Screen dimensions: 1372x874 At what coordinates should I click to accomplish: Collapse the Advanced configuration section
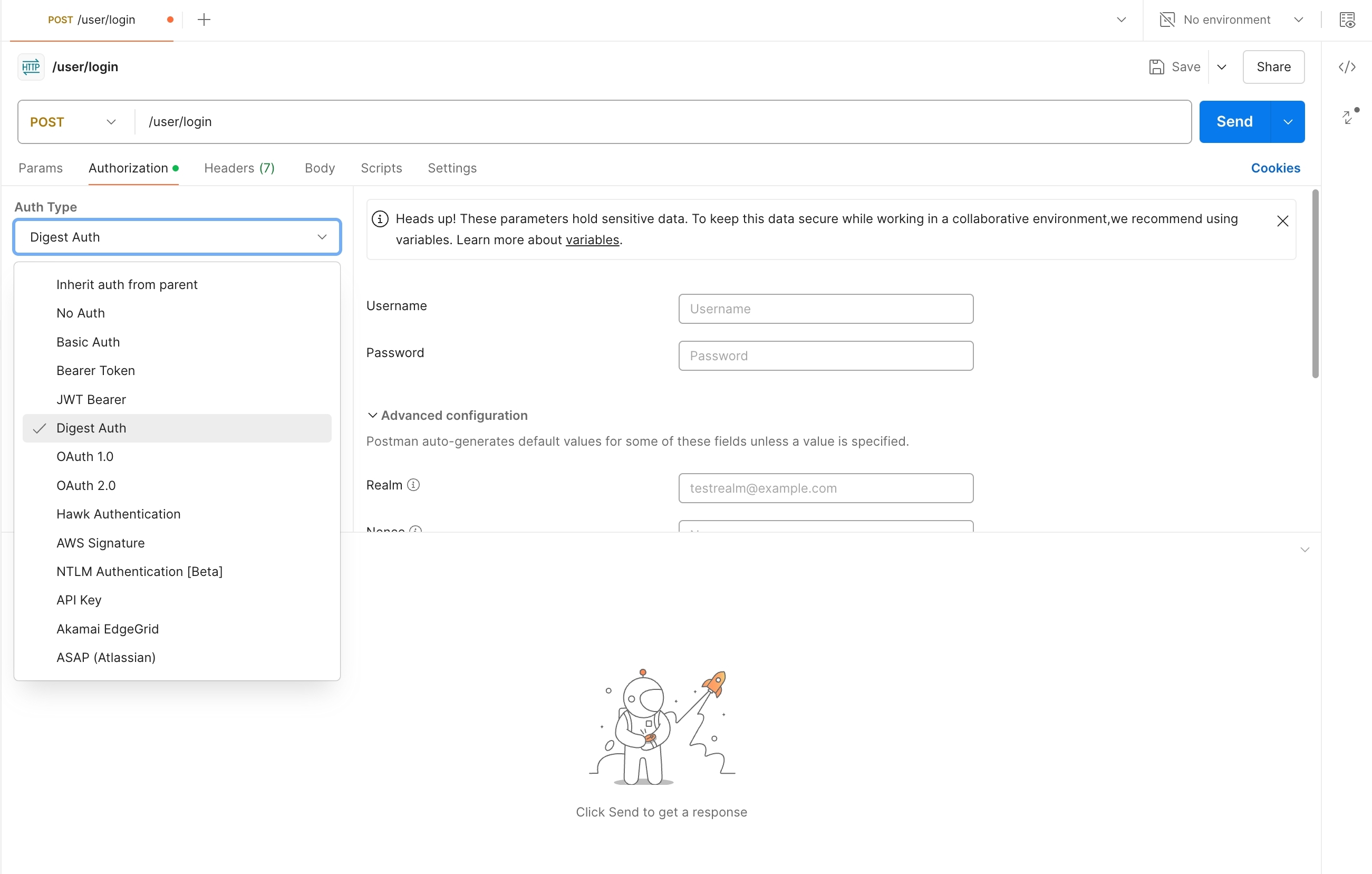click(x=373, y=415)
